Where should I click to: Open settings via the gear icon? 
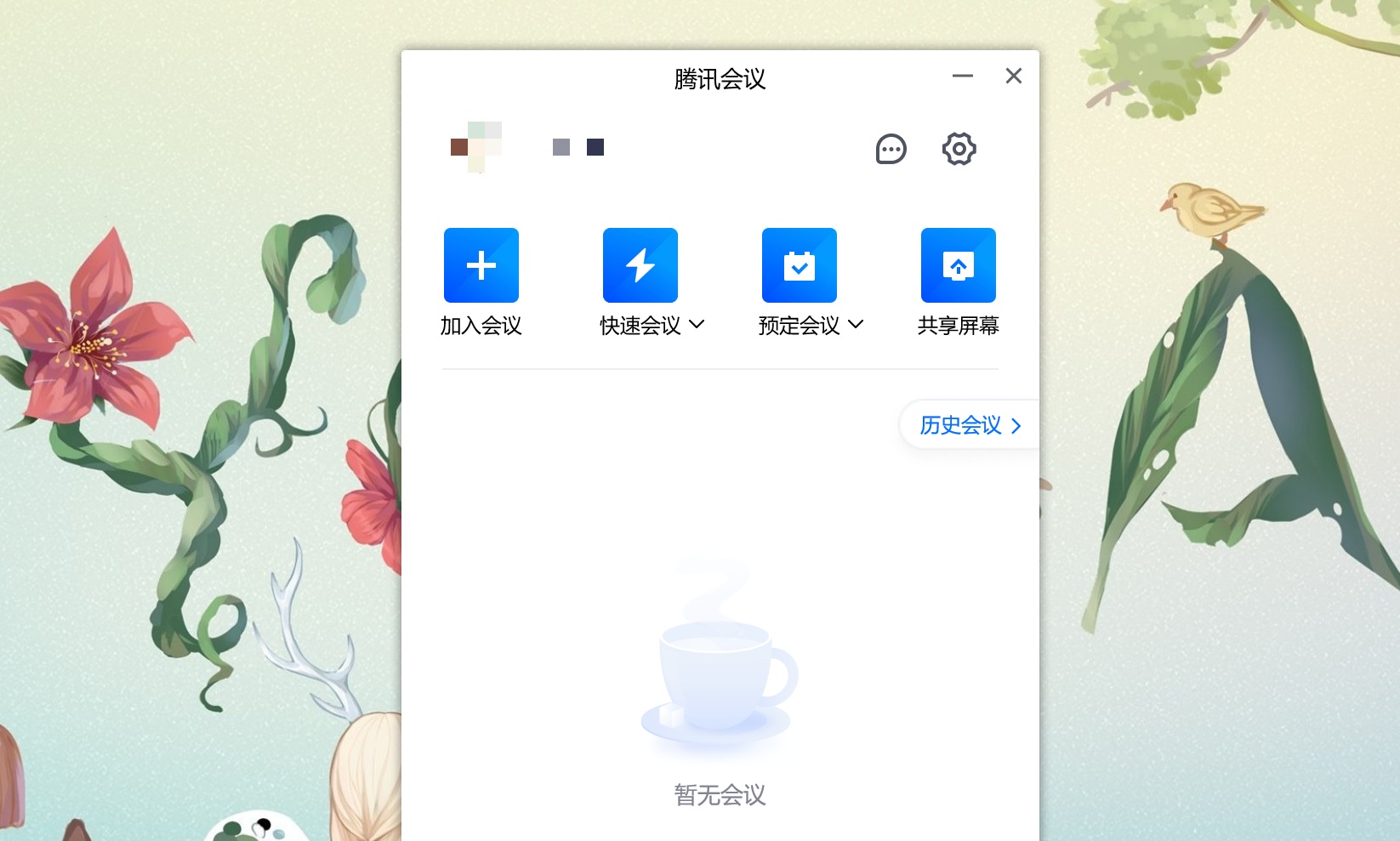(959, 149)
